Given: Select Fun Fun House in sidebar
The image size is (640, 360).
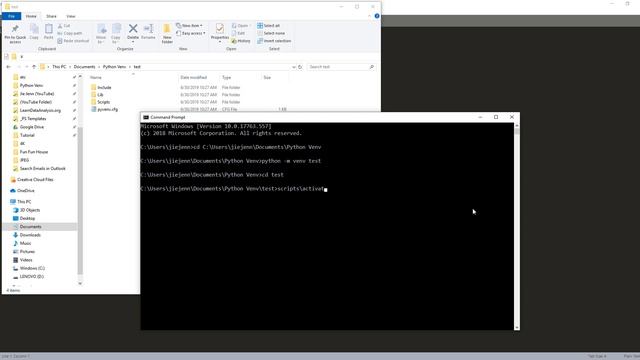Looking at the screenshot, I should click(x=34, y=152).
